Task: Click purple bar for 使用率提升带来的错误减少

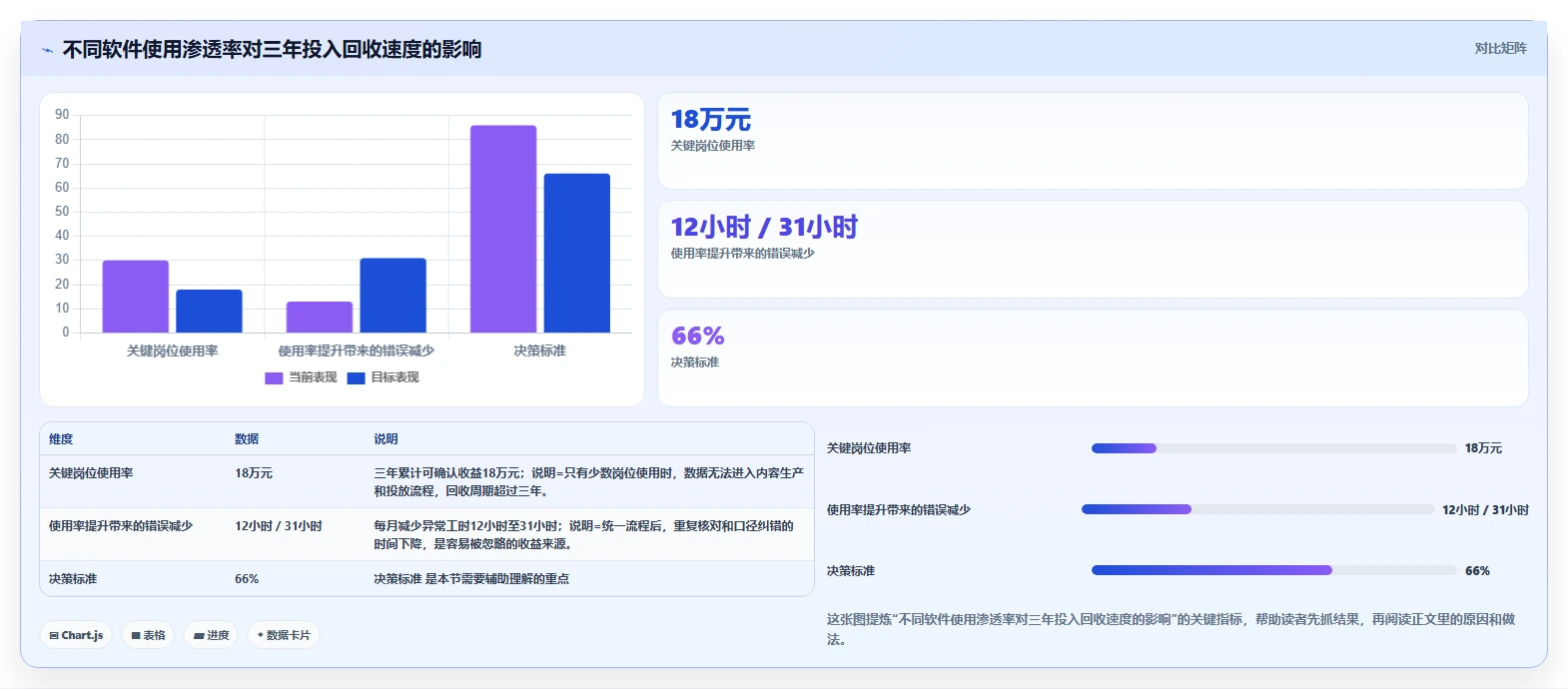Action: tap(320, 317)
